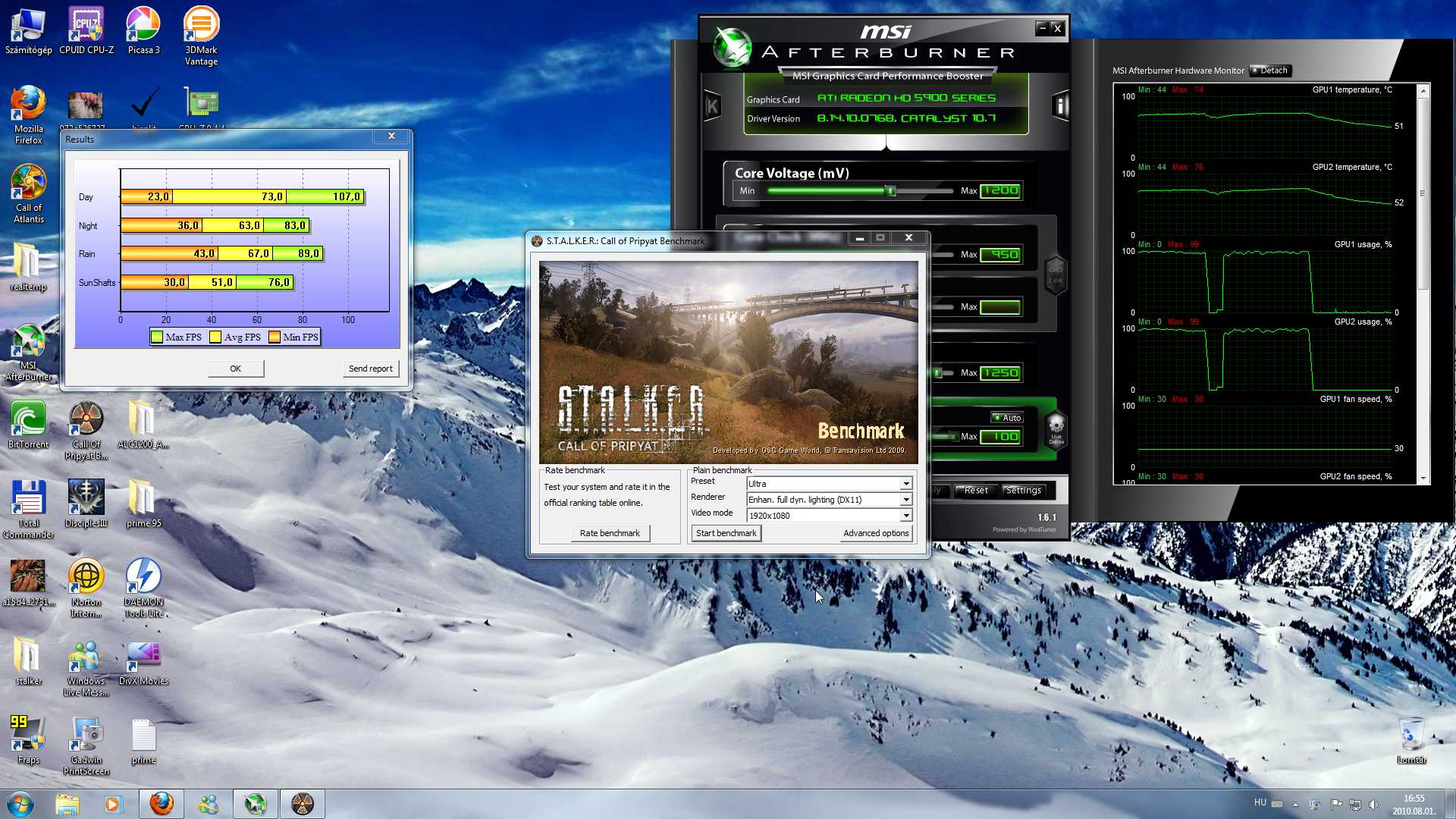Show hidden system tray icons arrow
The width and height of the screenshot is (1456, 819).
point(1295,804)
